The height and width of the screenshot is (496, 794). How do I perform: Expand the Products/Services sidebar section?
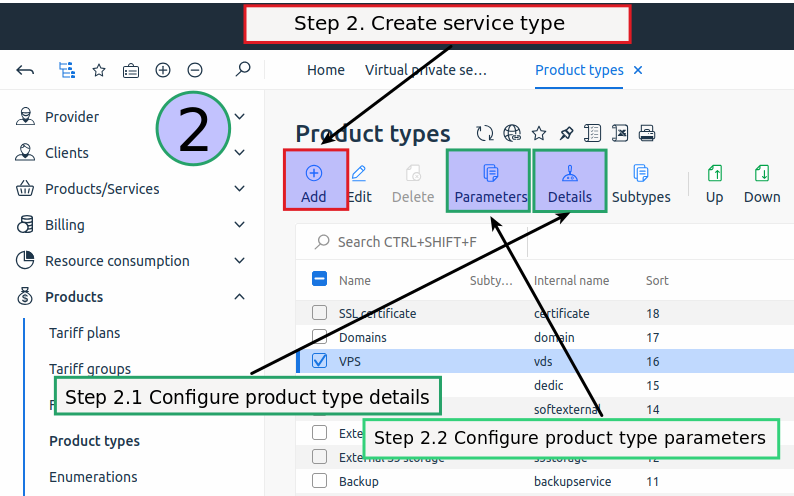[x=239, y=189]
